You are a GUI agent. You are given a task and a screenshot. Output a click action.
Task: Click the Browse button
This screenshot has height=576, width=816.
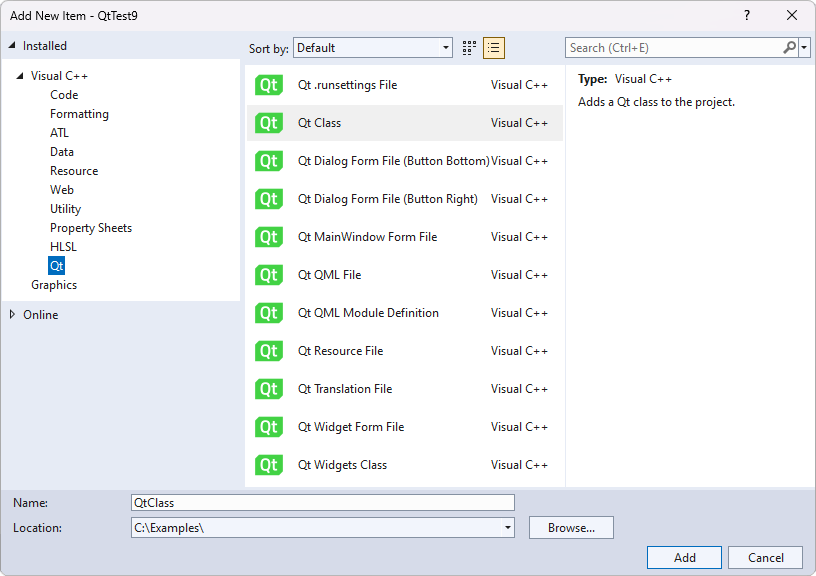[x=571, y=527]
